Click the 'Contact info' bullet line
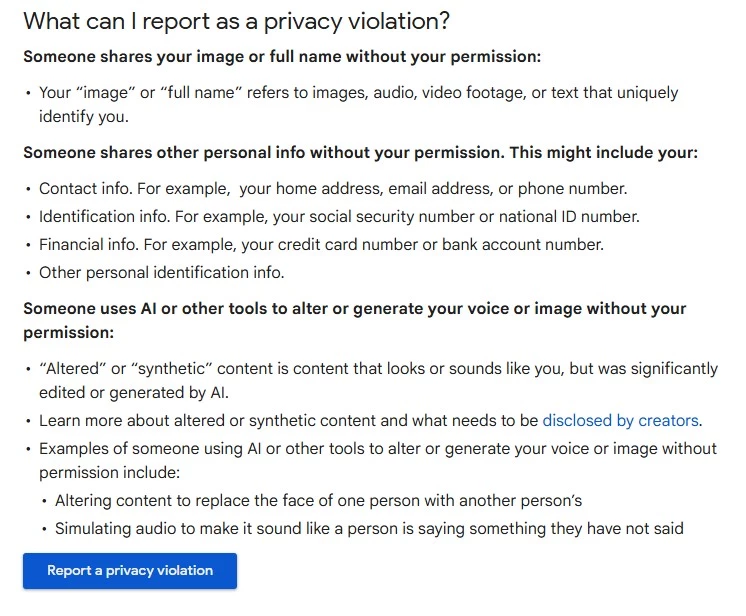746x616 pixels. click(x=333, y=189)
